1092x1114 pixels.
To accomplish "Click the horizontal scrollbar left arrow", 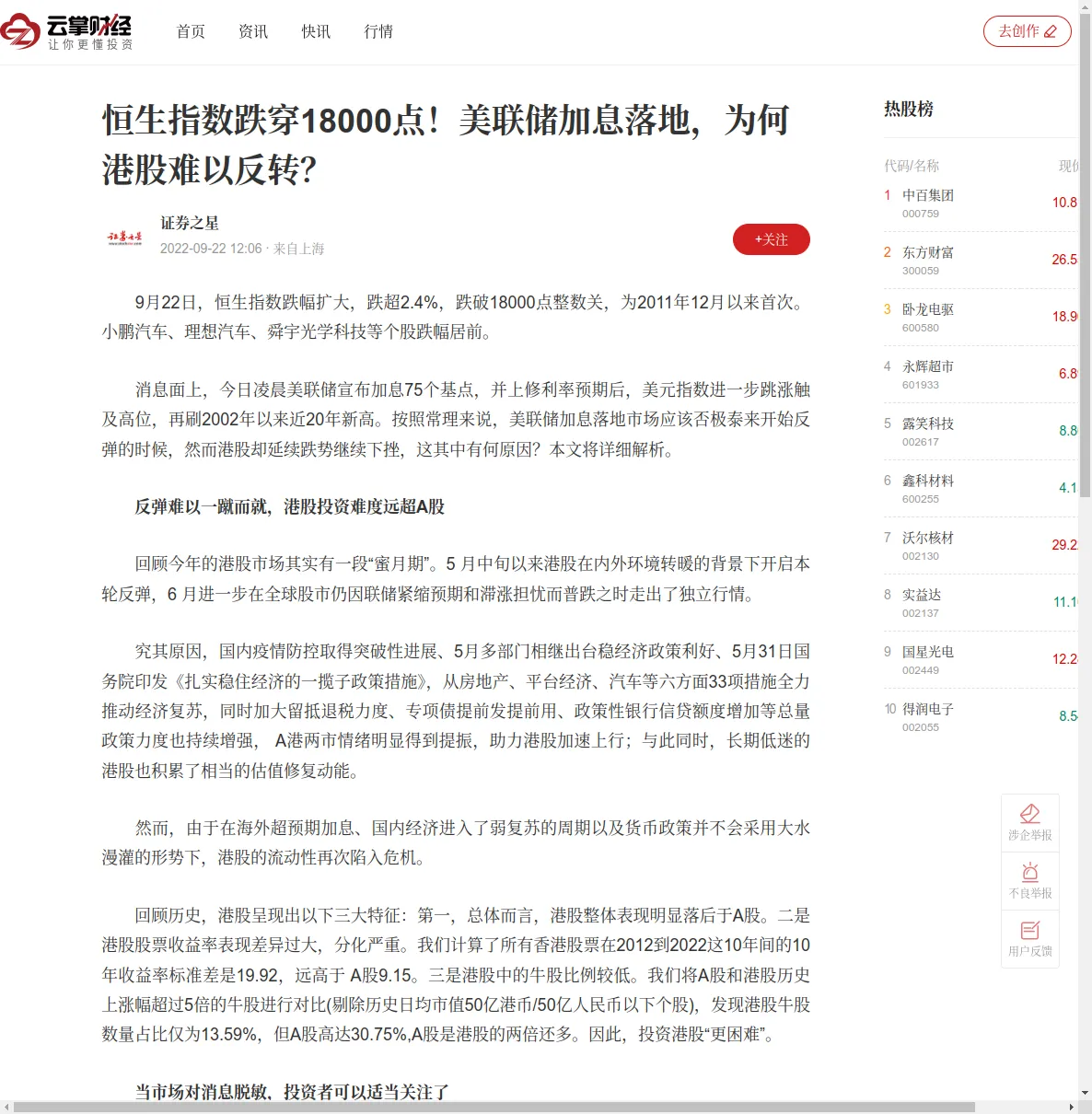I will 6,1107.
